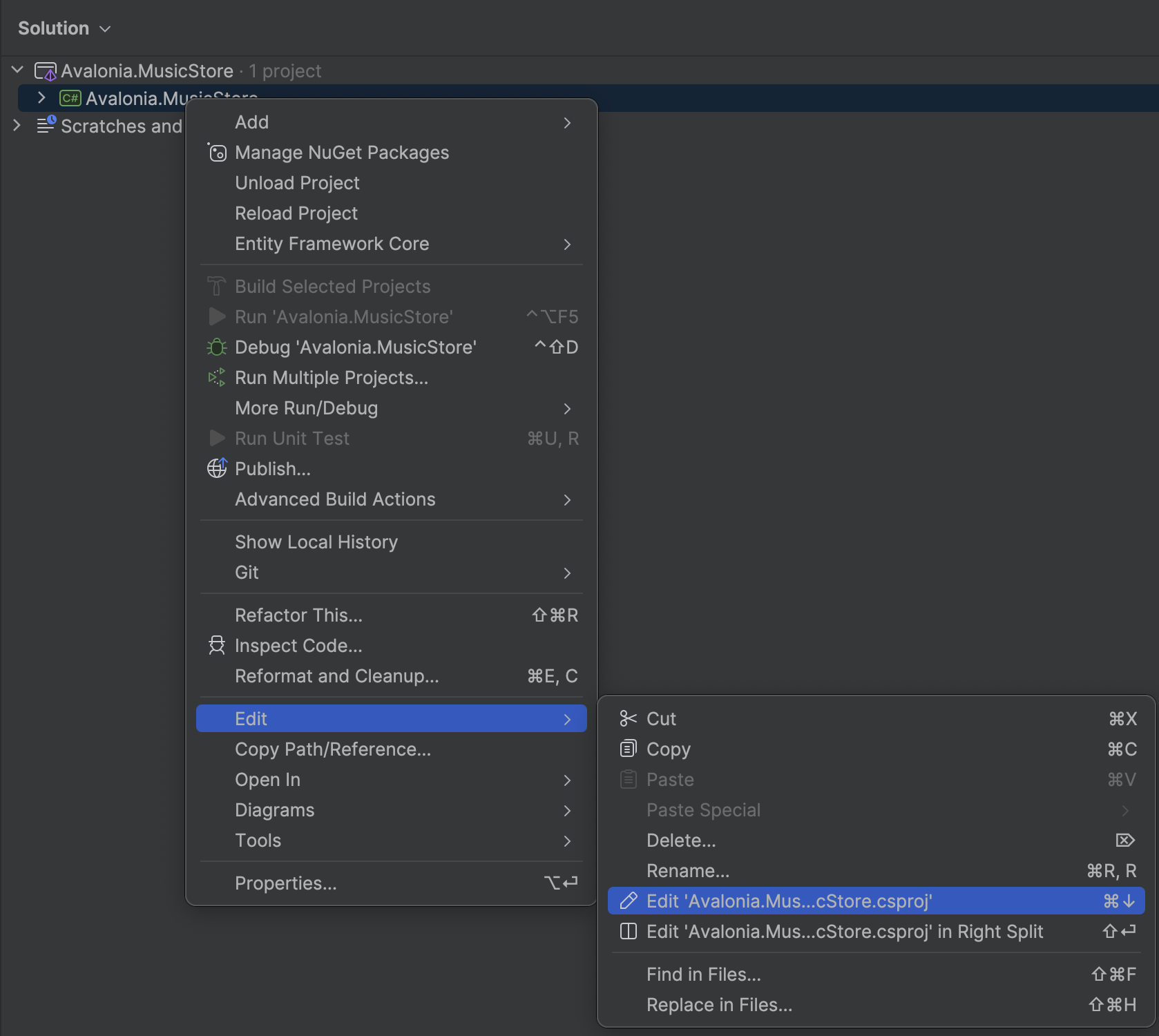Open the Diagrams submenu
The height and width of the screenshot is (1036, 1159).
[x=392, y=810]
